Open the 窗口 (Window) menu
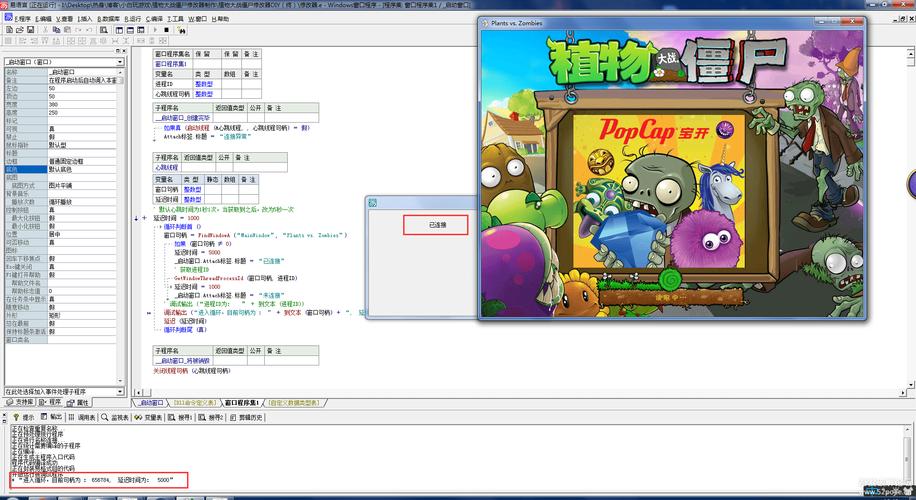This screenshot has width=916, height=500. (x=197, y=19)
